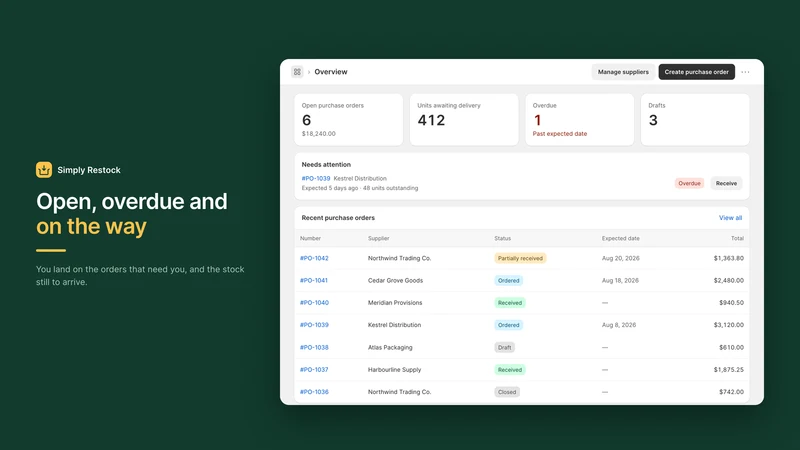
Task: Open purchase order #PO-1040
Action: (x=314, y=303)
